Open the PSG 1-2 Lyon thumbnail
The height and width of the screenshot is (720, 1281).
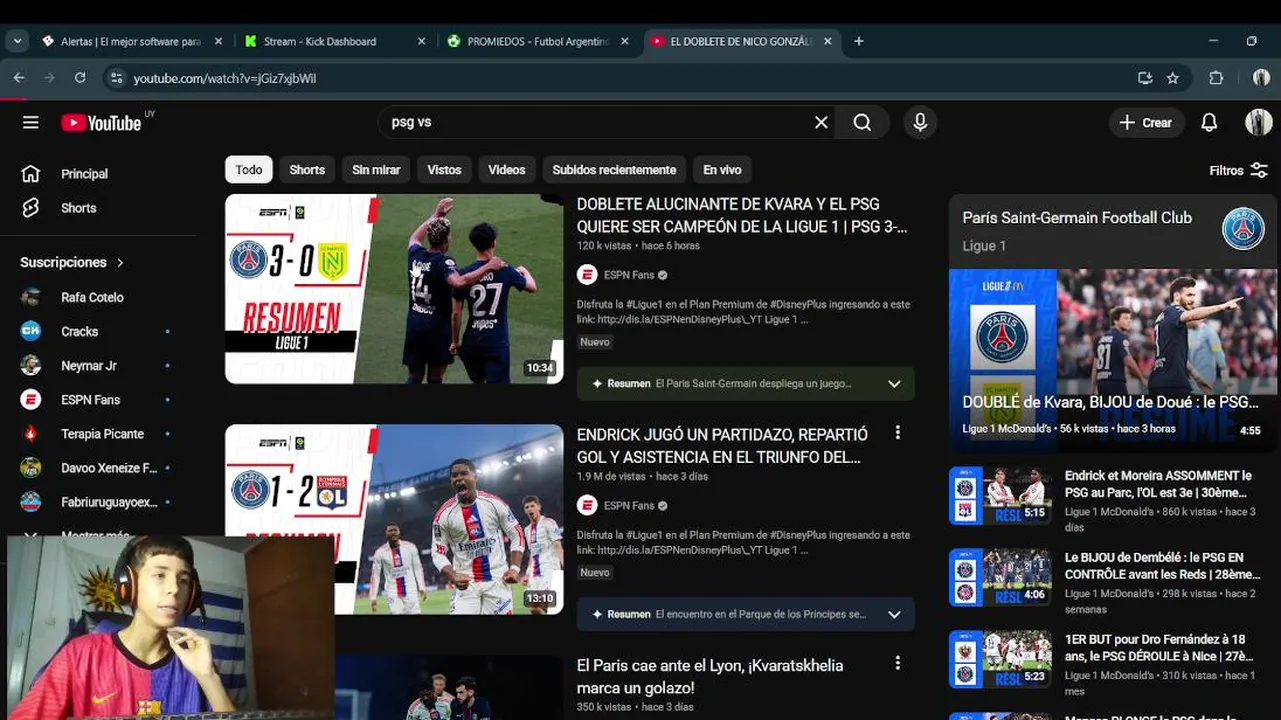394,519
